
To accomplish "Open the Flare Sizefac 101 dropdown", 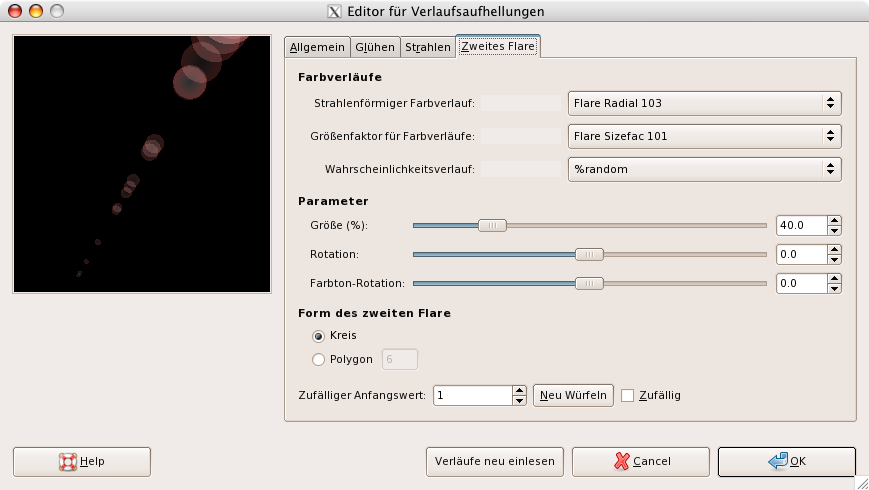I will (704, 136).
